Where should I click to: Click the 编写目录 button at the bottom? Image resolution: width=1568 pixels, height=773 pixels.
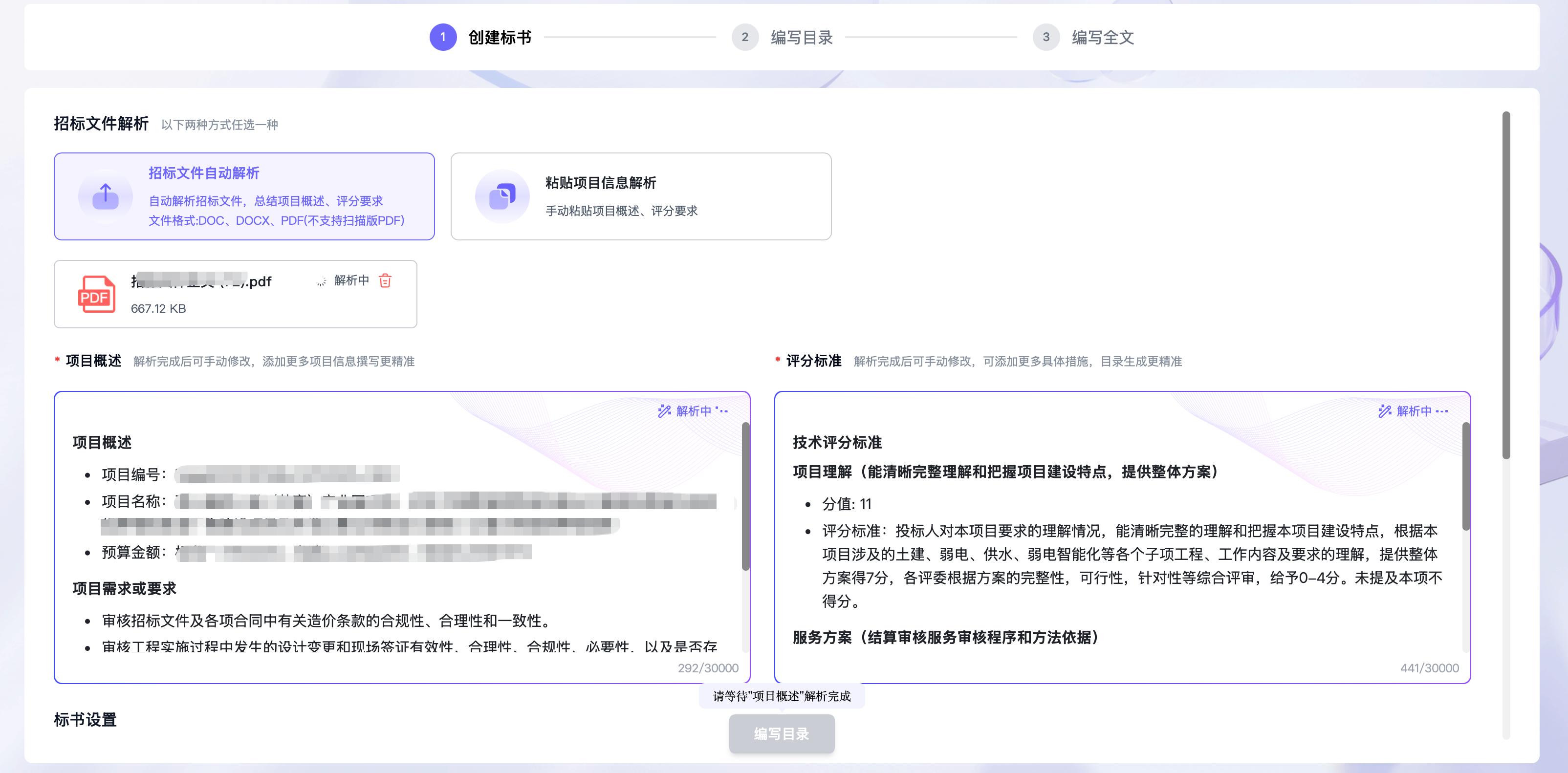[782, 735]
